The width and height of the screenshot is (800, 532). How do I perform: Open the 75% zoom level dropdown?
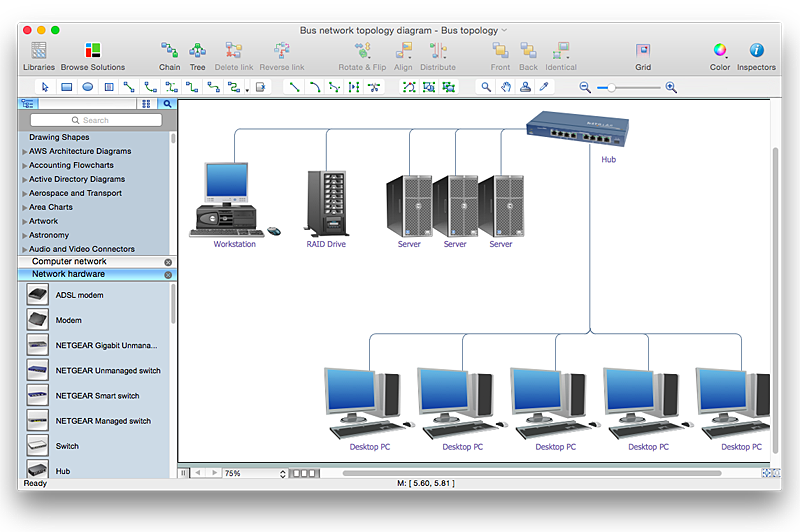[255, 473]
